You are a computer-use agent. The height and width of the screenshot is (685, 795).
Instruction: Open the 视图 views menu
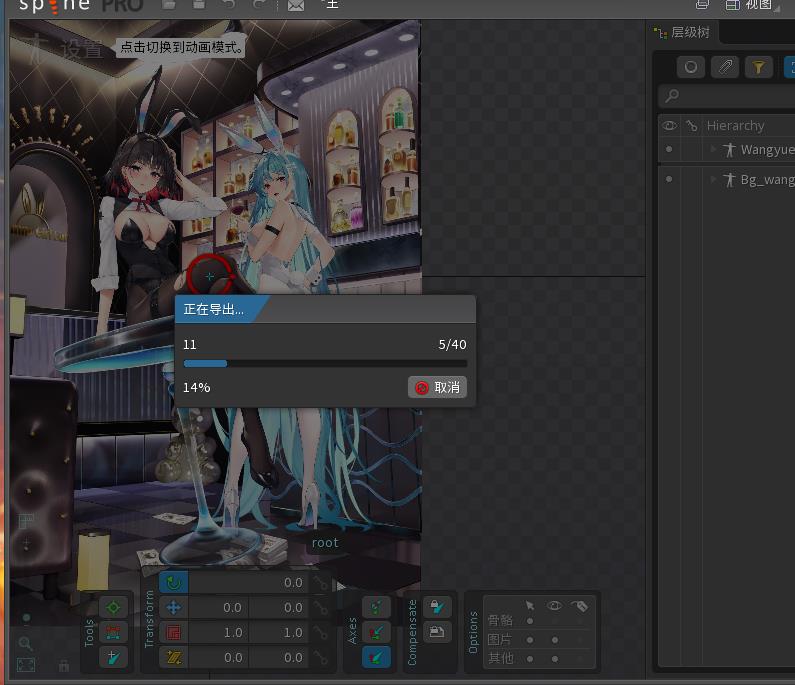coord(758,5)
